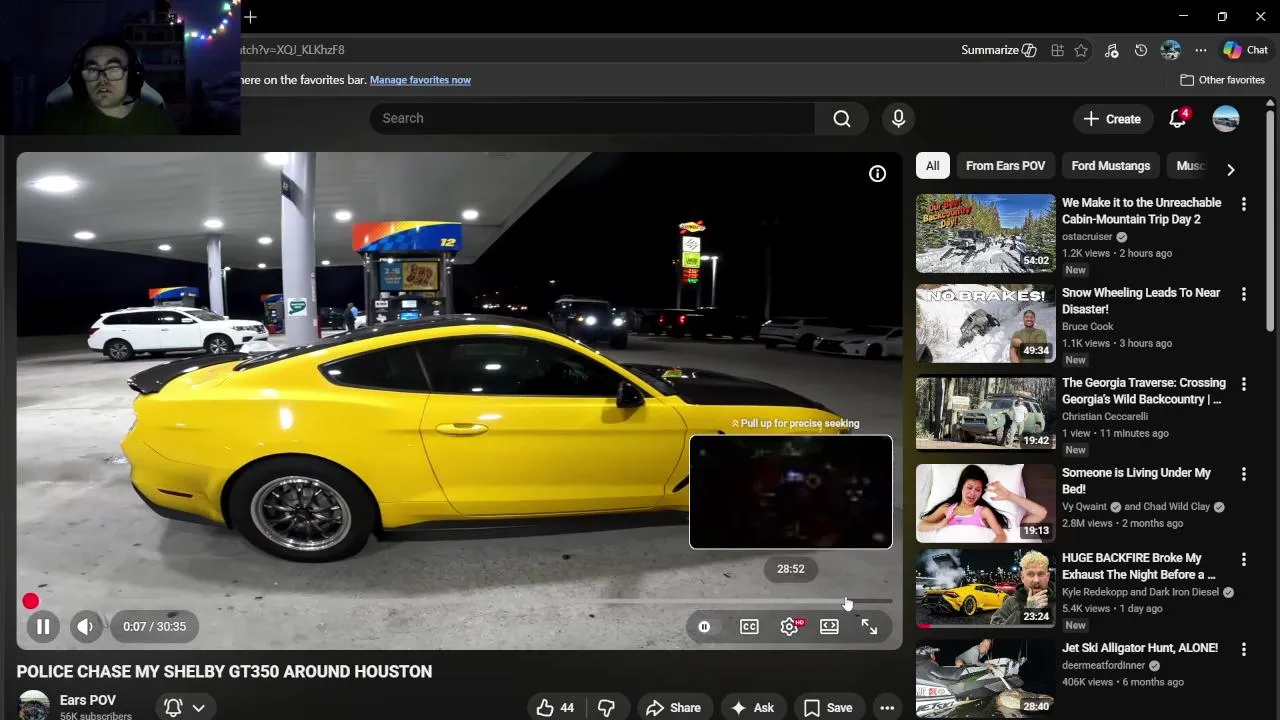Image resolution: width=1280 pixels, height=720 pixels.
Task: Pause the video playback
Action: [x=43, y=627]
